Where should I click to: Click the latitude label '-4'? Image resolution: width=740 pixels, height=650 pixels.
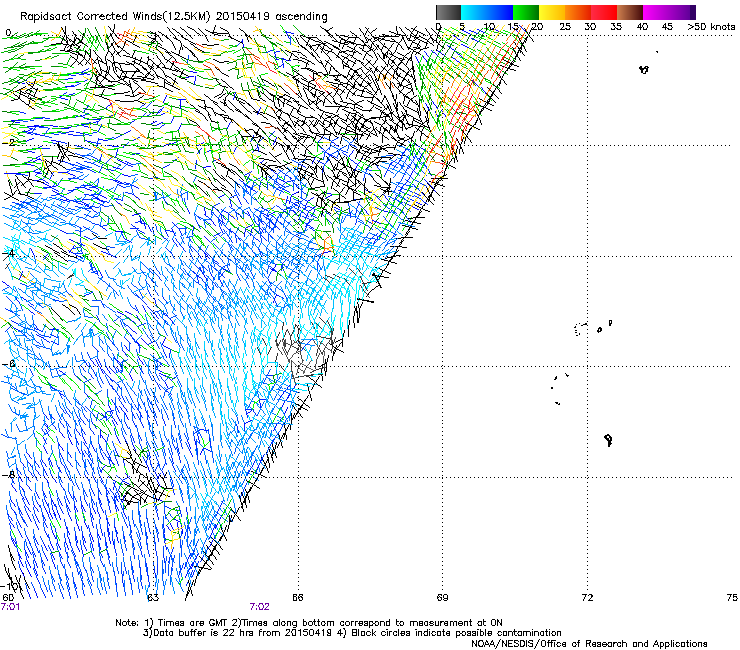click(x=8, y=253)
